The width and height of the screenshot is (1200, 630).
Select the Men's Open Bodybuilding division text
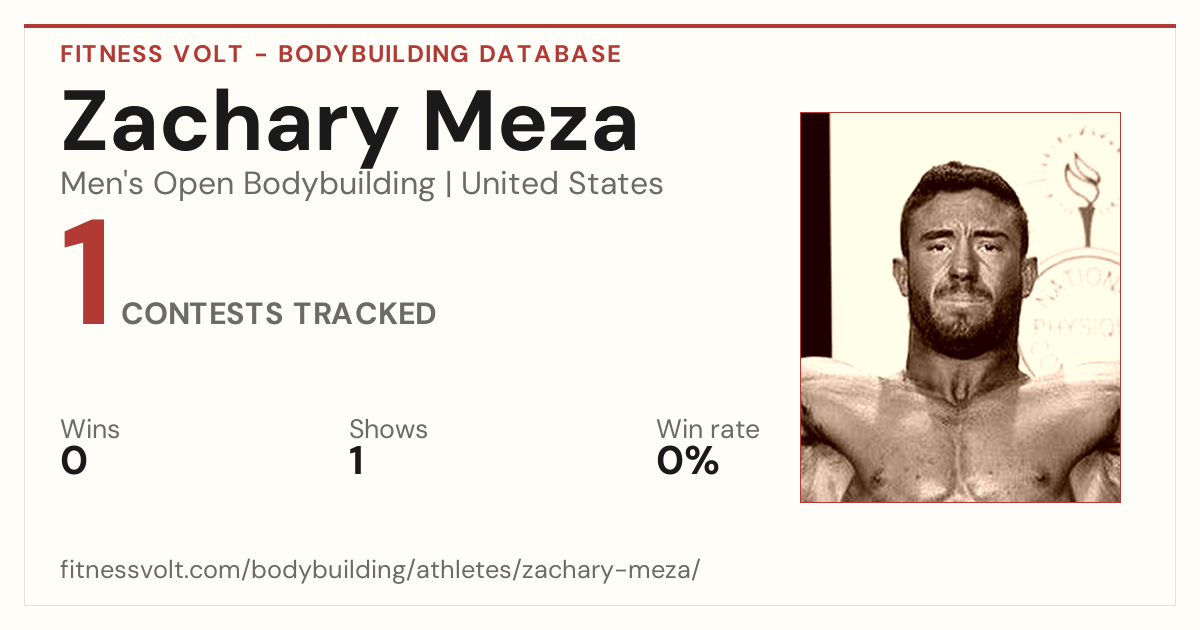tap(248, 184)
